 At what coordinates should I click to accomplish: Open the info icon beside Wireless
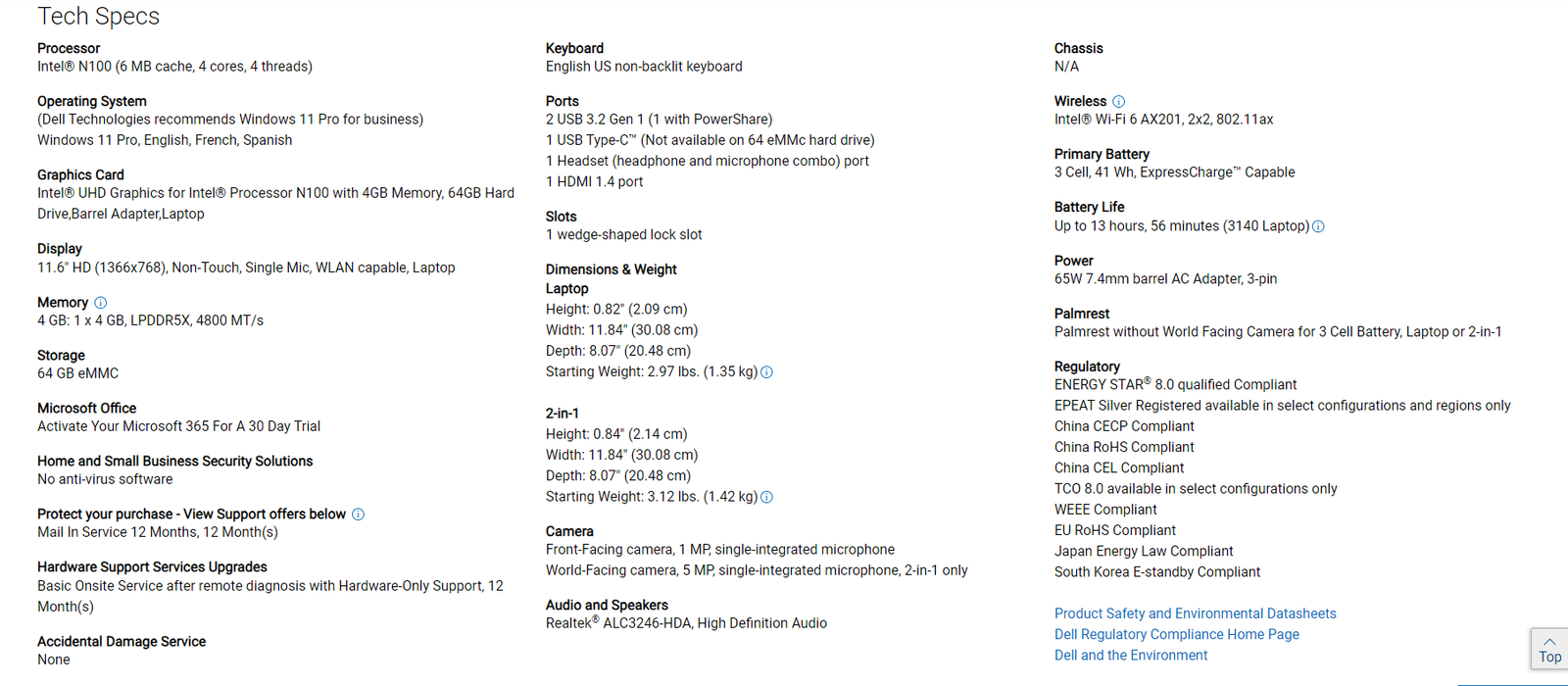[1118, 102]
